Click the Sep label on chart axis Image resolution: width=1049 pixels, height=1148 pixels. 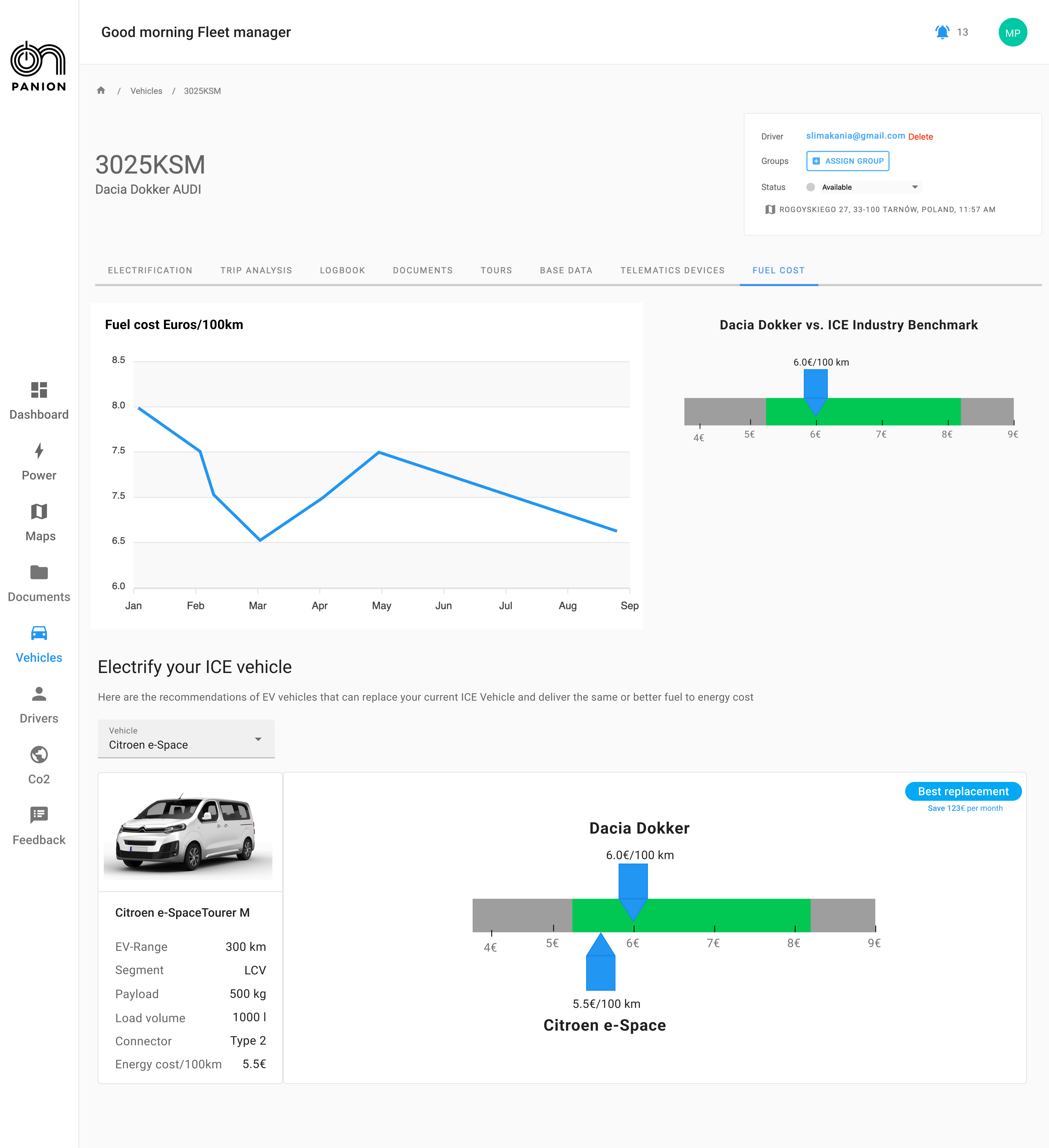tap(629, 605)
